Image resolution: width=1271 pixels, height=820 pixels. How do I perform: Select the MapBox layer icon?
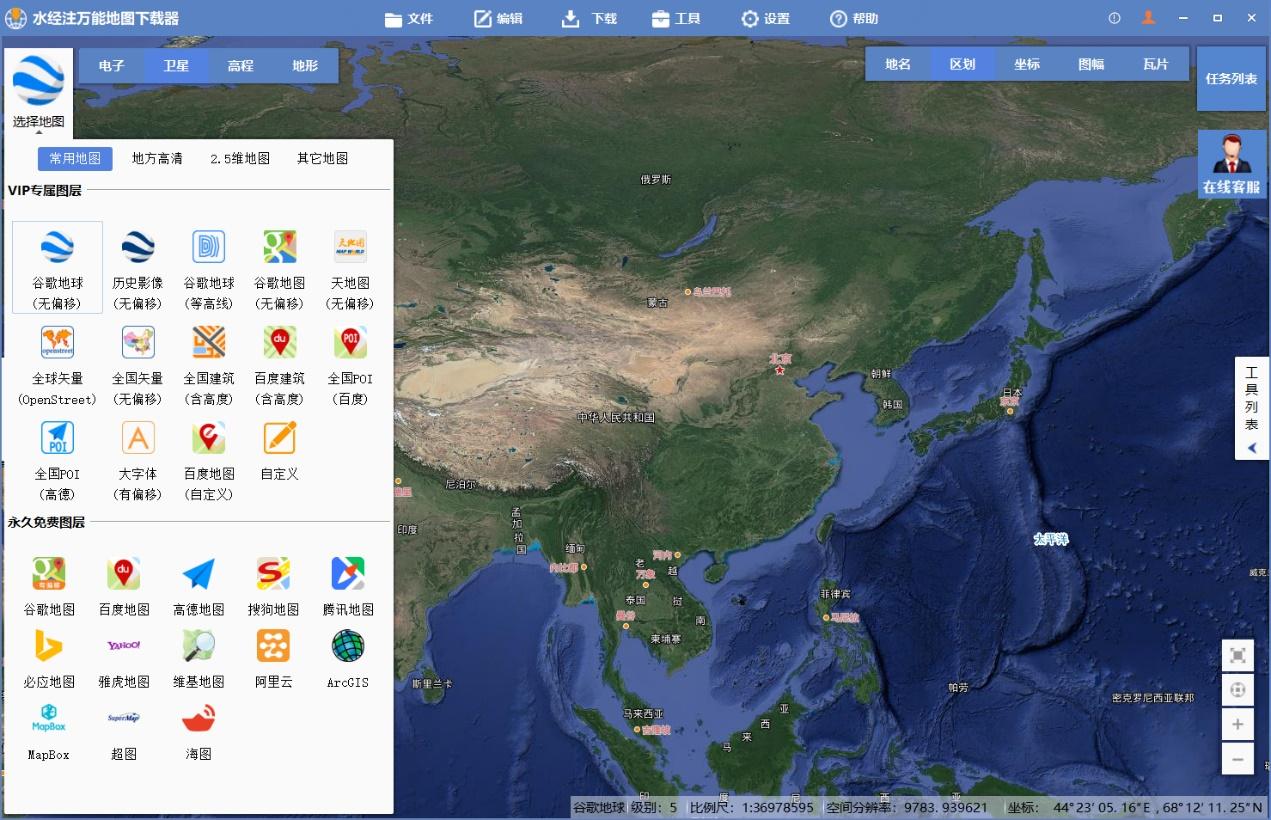[x=48, y=718]
